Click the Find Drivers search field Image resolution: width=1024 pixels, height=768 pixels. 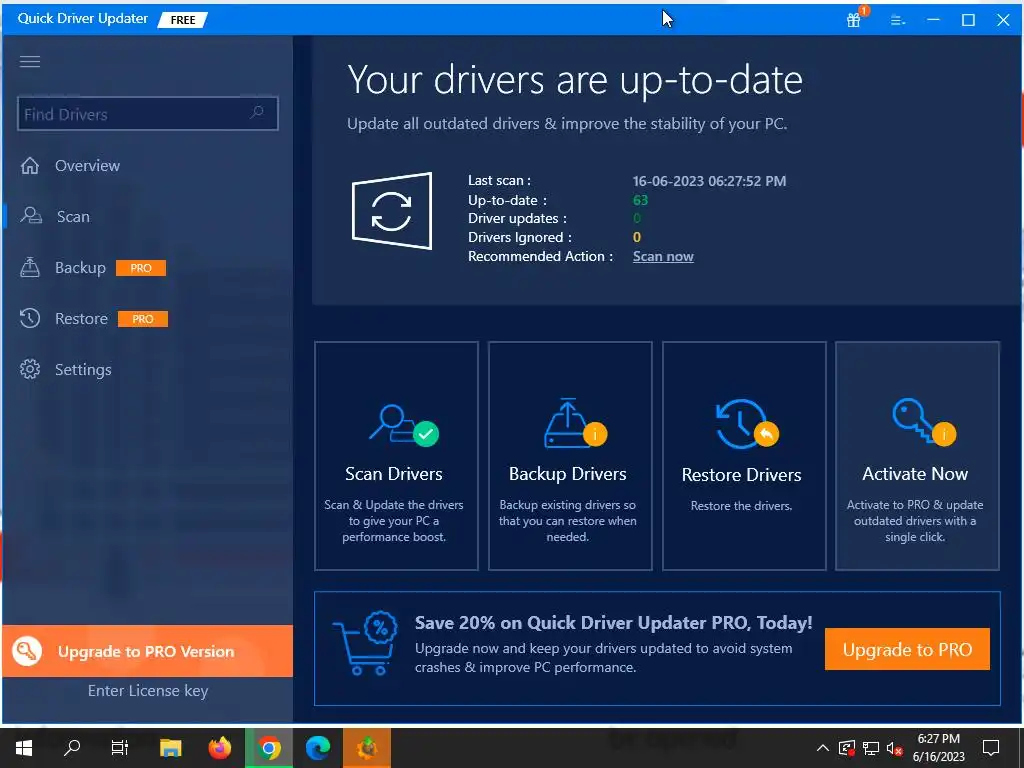pos(148,114)
